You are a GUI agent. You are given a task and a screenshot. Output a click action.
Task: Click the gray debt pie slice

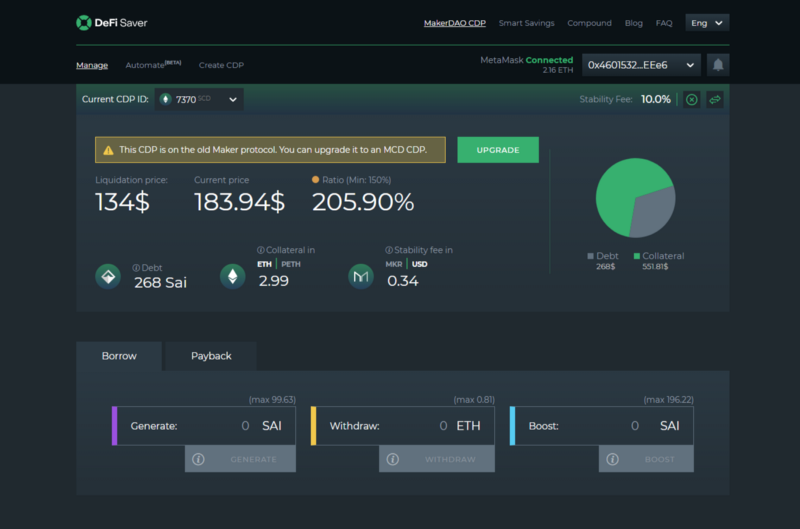(655, 214)
